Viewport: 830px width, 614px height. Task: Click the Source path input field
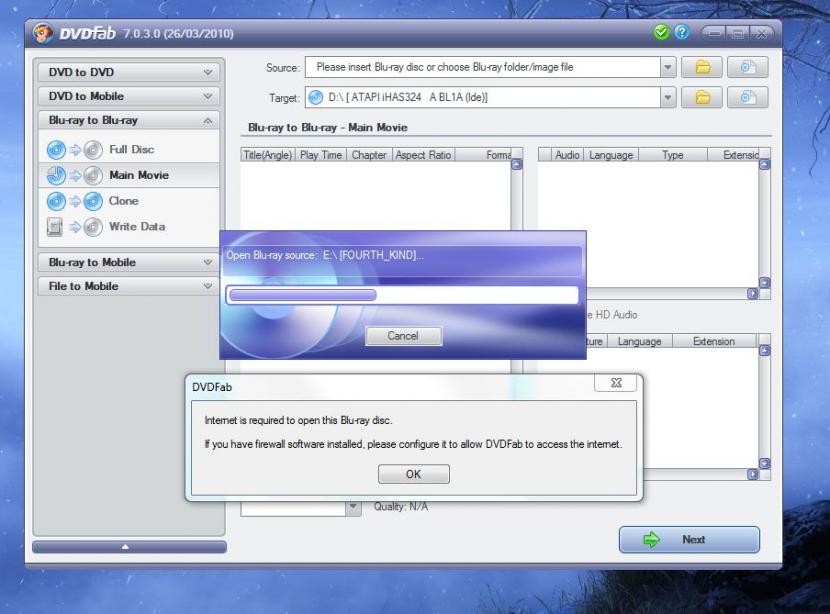tap(483, 67)
